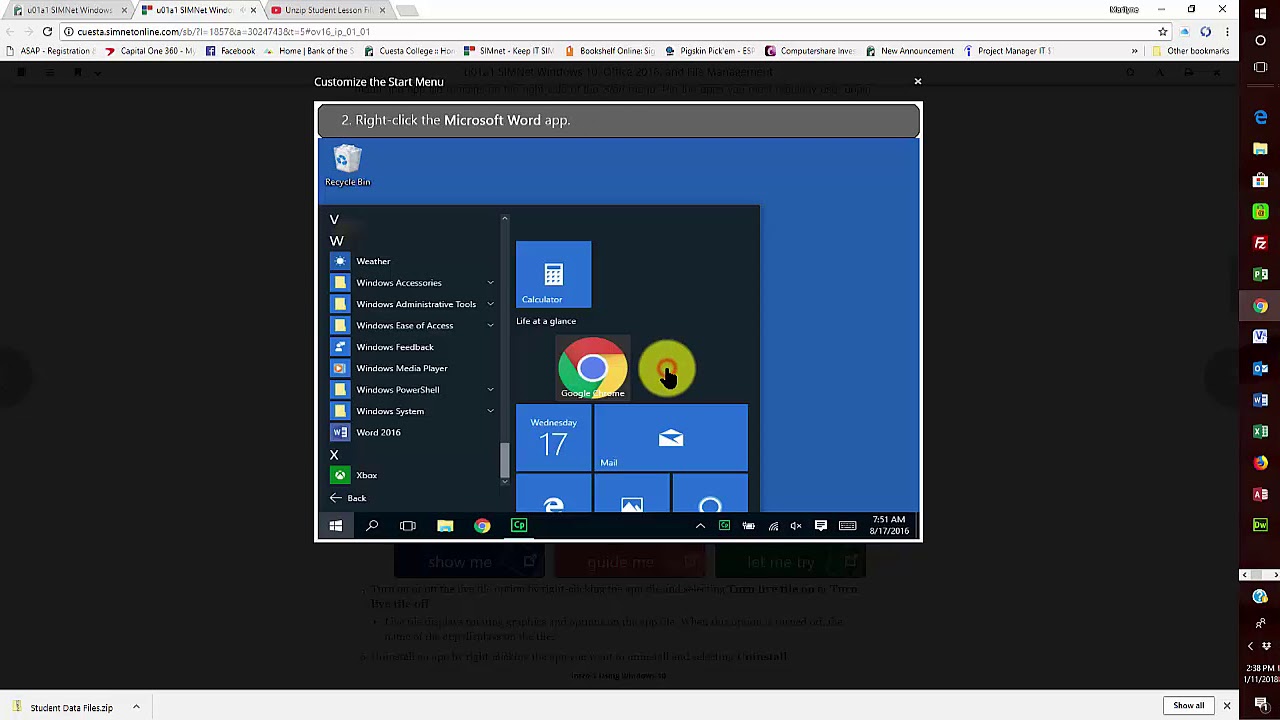
Task: Click Back at bottom of app list
Action: click(348, 498)
